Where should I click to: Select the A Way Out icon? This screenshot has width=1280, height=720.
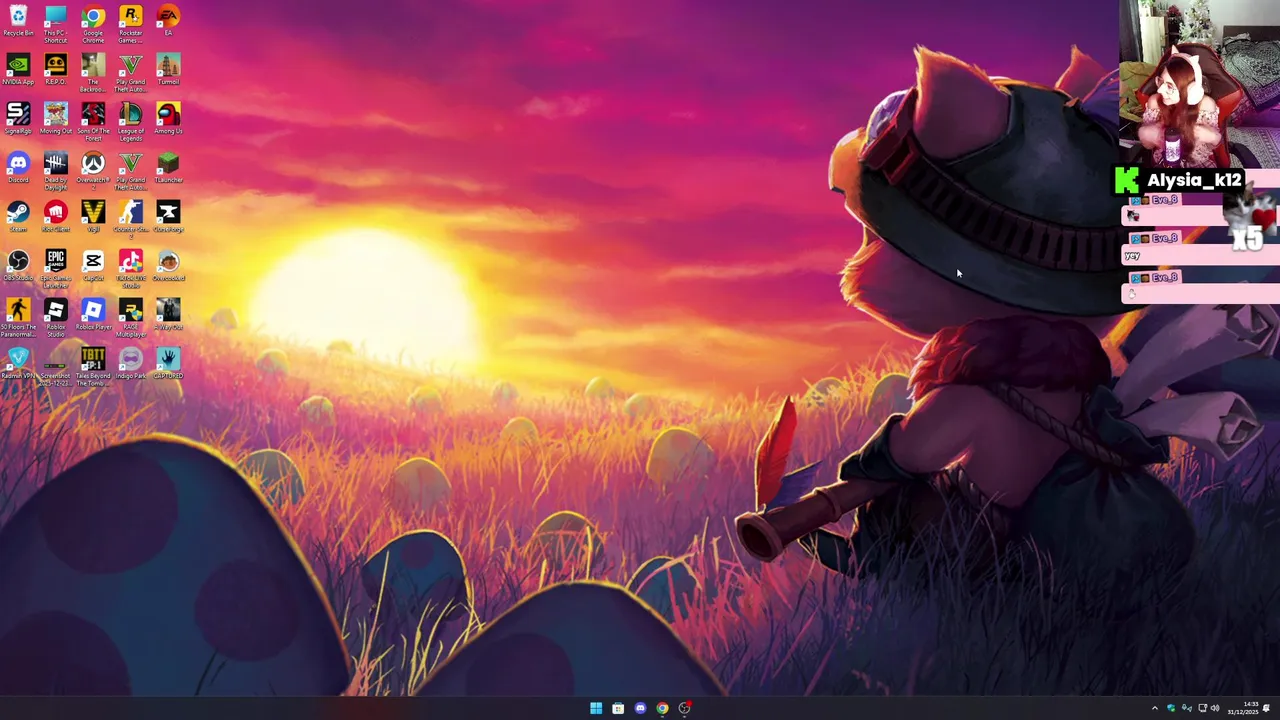pyautogui.click(x=168, y=314)
